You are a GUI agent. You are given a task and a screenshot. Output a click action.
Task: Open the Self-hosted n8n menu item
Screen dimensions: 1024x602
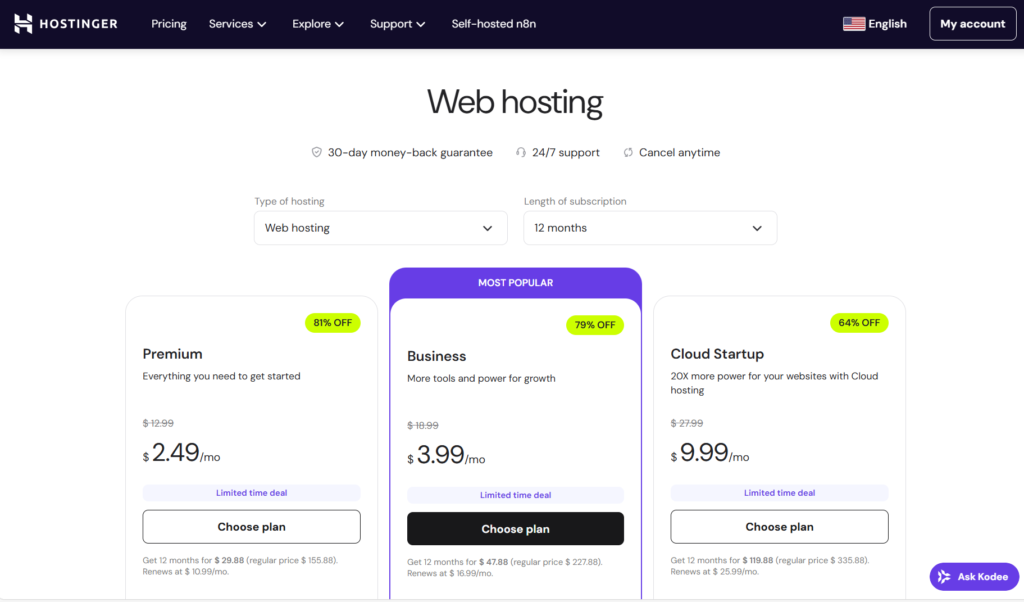pyautogui.click(x=493, y=23)
